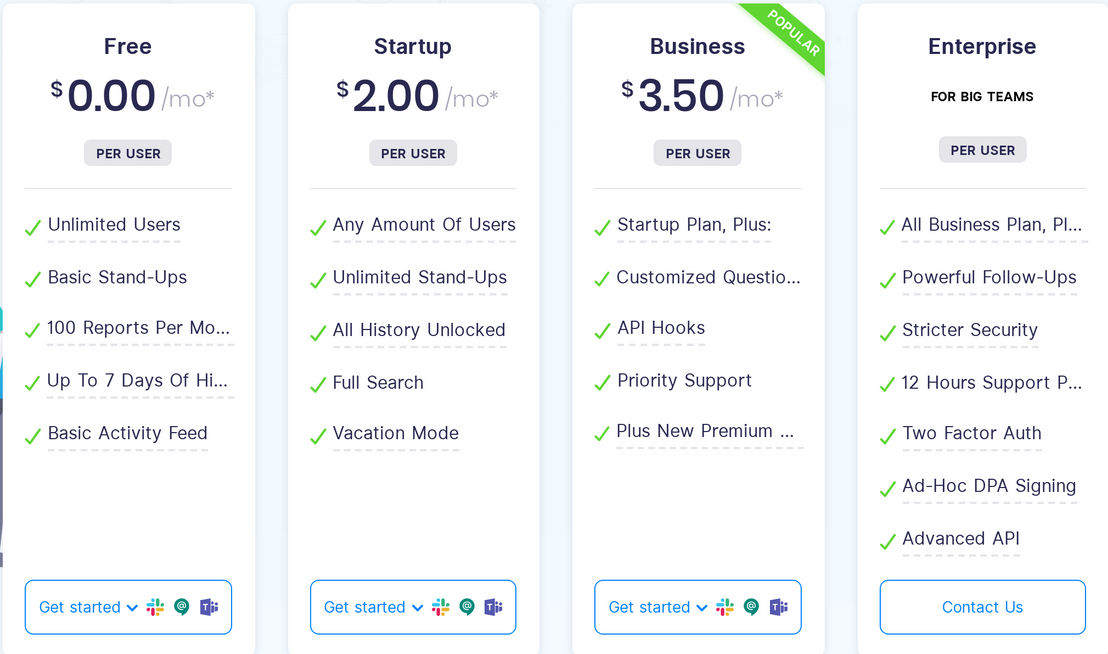
Task: Click Slack icon in Business plan button
Action: click(725, 607)
